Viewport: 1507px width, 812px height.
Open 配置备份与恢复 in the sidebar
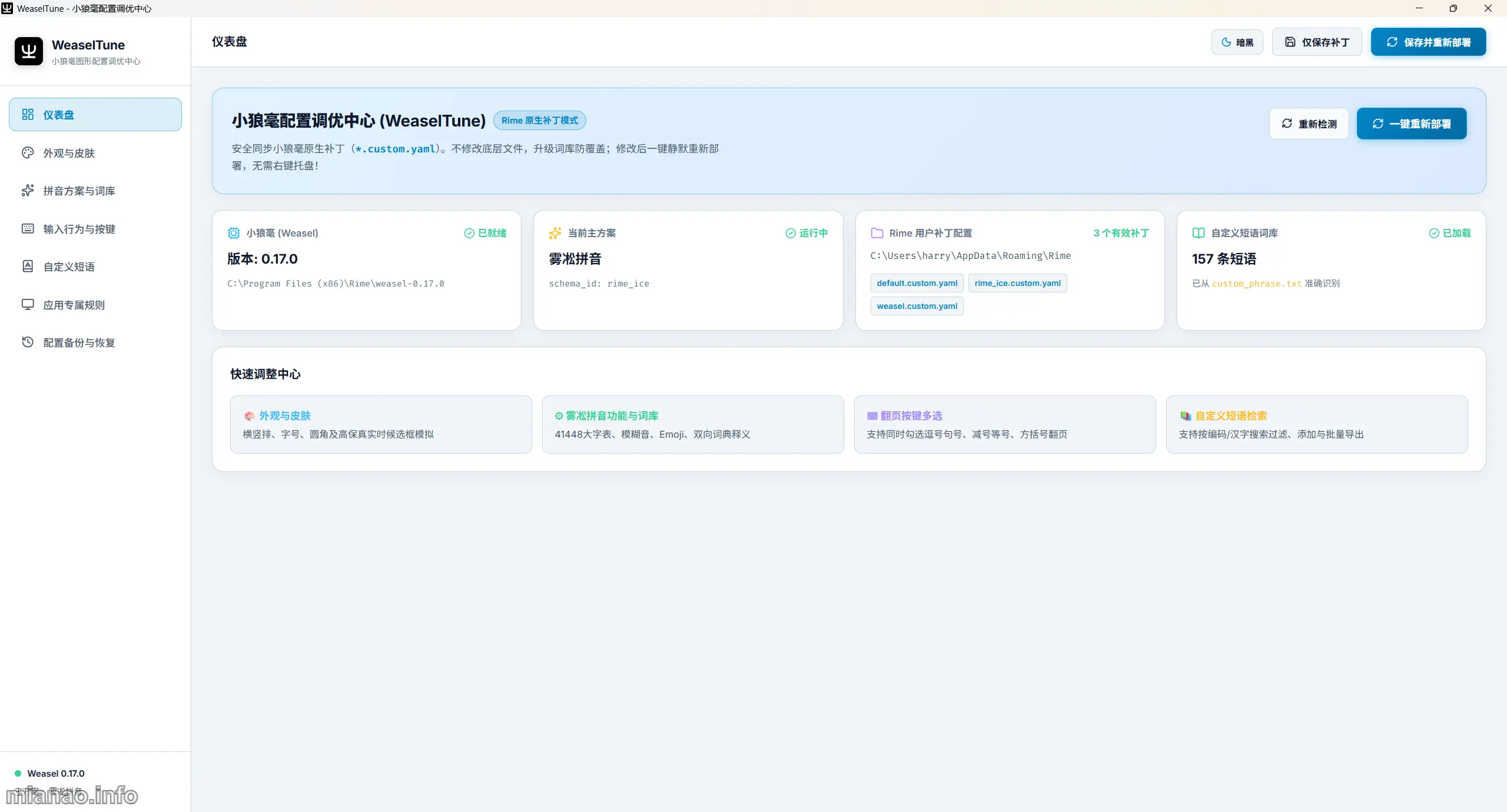[x=95, y=342]
